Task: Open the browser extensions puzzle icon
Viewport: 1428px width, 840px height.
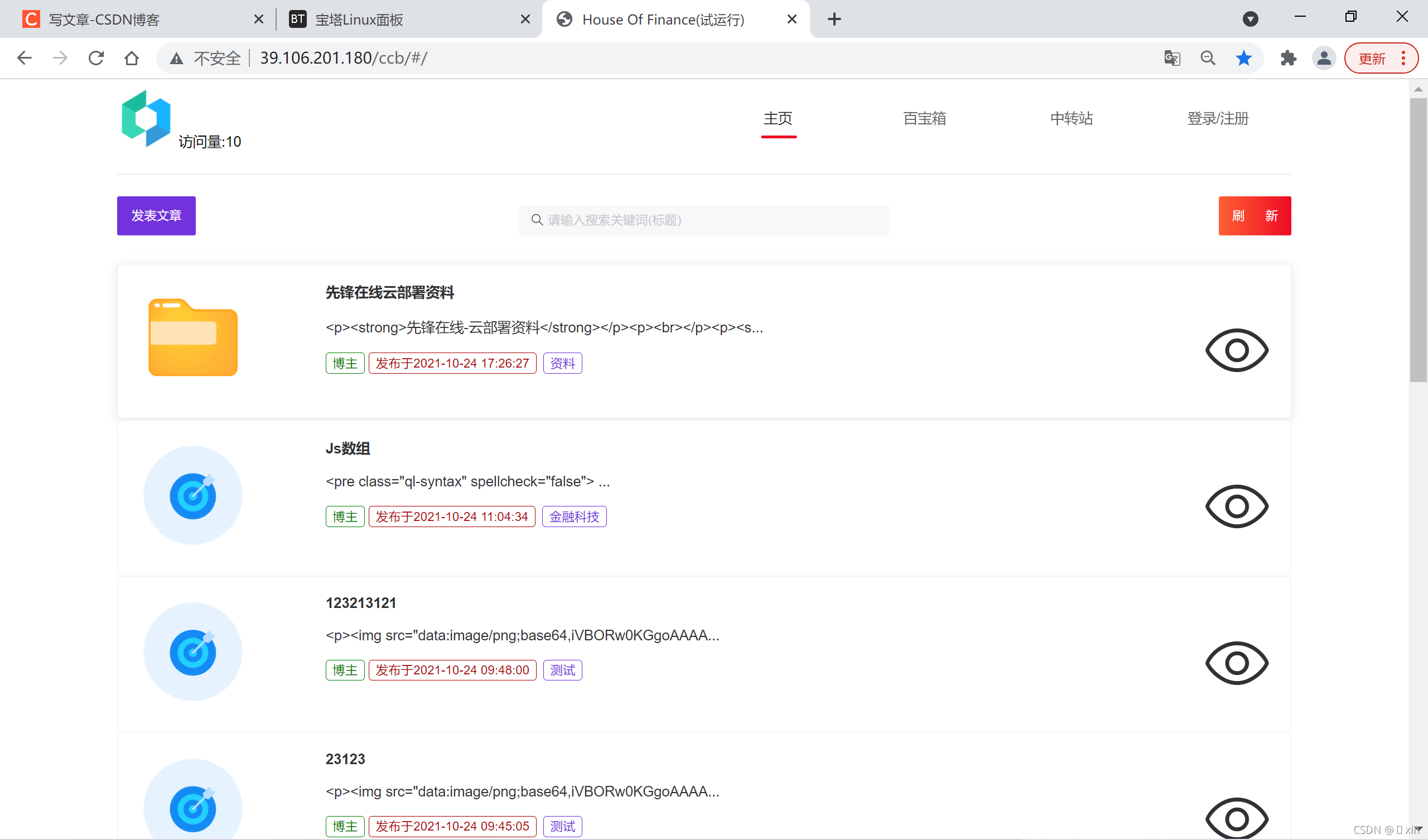Action: [x=1288, y=58]
